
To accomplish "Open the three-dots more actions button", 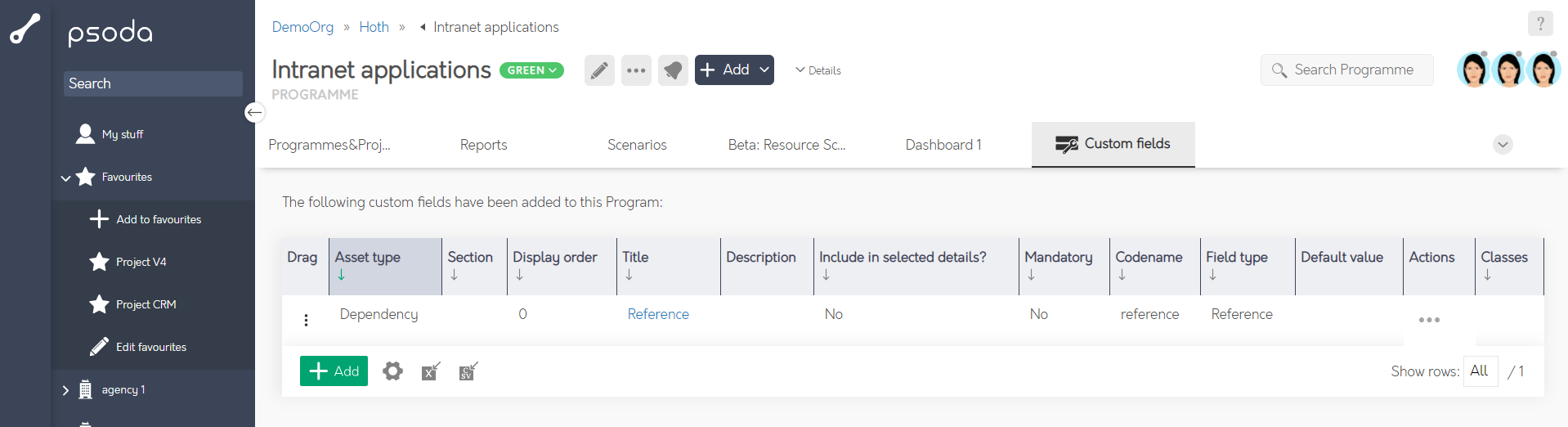I will [x=636, y=70].
